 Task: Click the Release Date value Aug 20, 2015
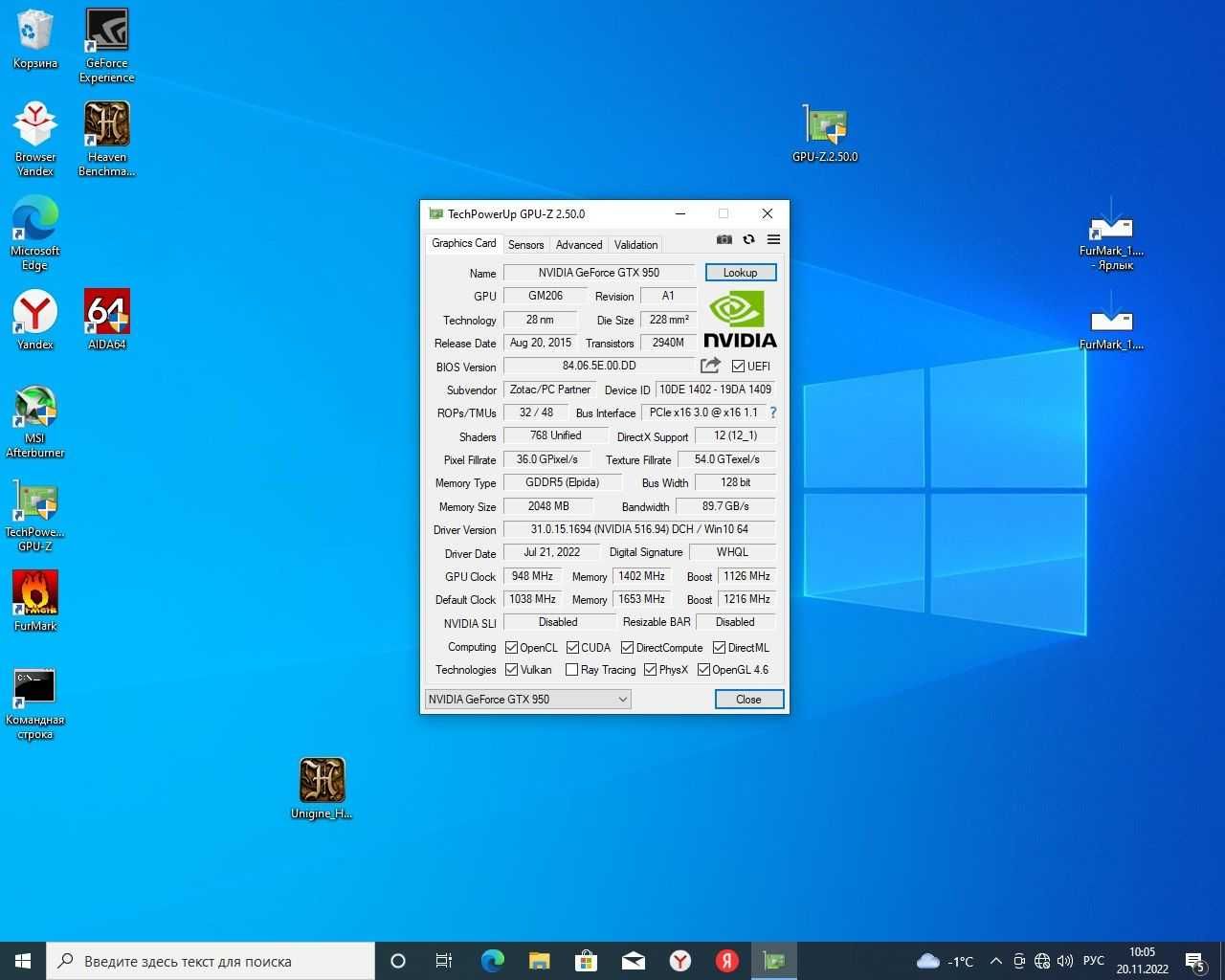tap(541, 343)
